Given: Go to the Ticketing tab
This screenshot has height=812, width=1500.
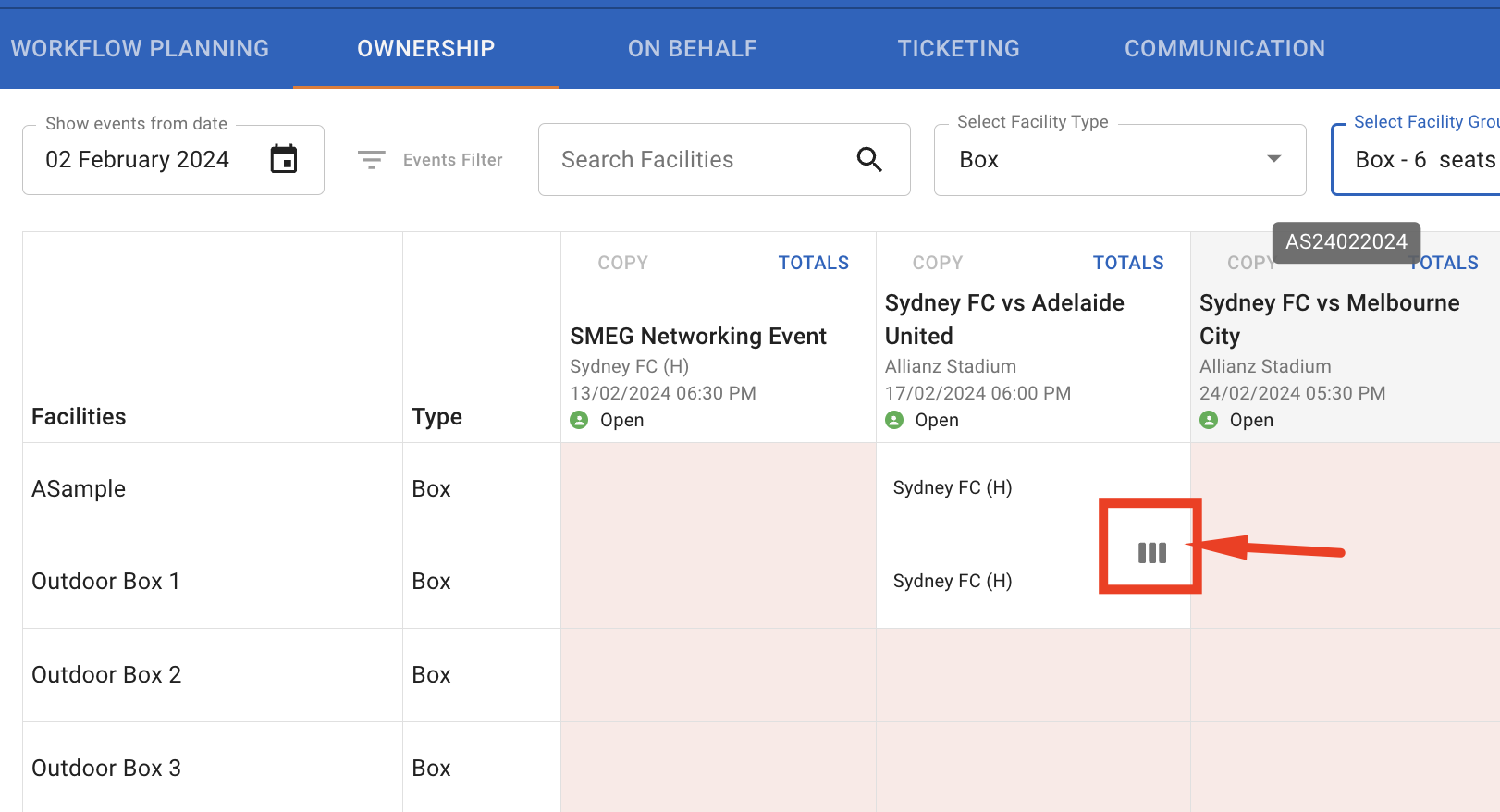Looking at the screenshot, I should tap(958, 48).
